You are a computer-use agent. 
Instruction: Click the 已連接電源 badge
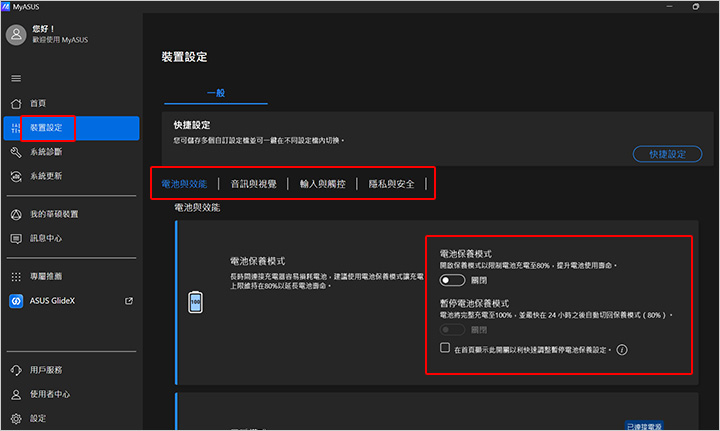pyautogui.click(x=644, y=426)
